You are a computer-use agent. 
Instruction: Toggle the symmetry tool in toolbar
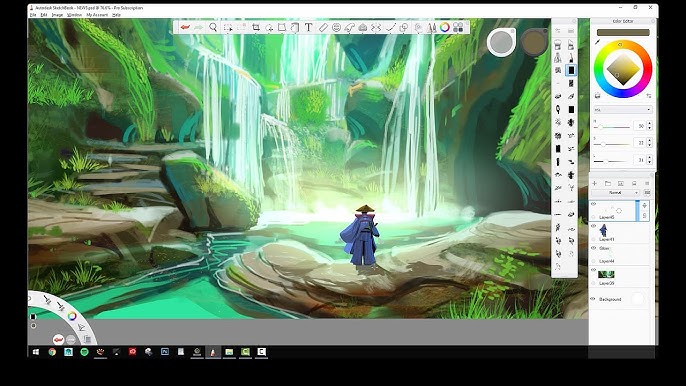(376, 28)
